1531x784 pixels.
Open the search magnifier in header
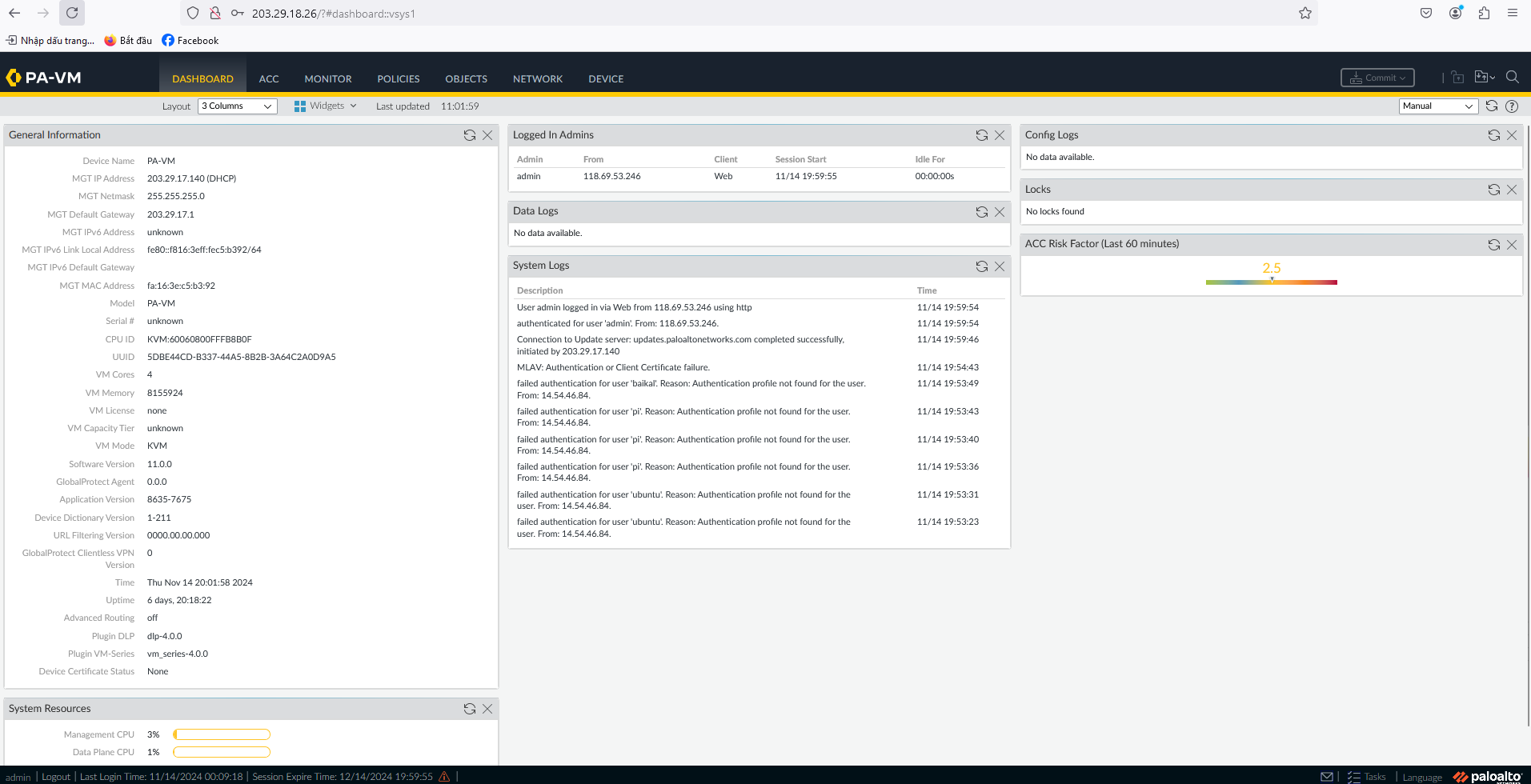(1512, 78)
